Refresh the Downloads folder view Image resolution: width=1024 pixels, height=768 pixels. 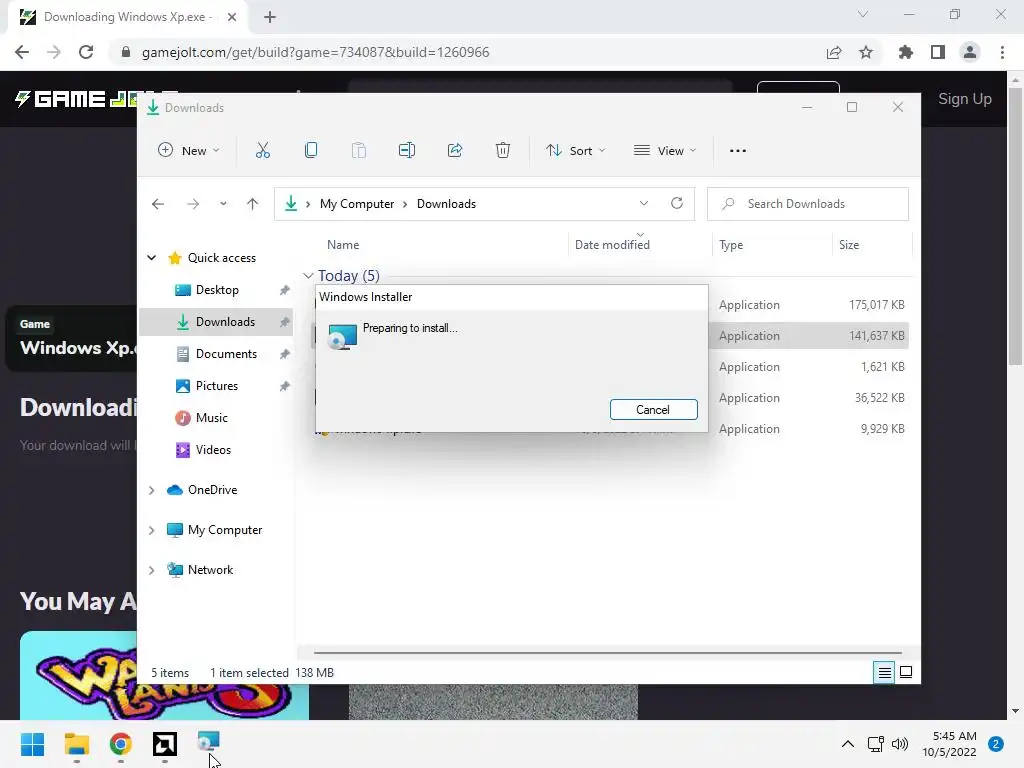[x=677, y=203]
